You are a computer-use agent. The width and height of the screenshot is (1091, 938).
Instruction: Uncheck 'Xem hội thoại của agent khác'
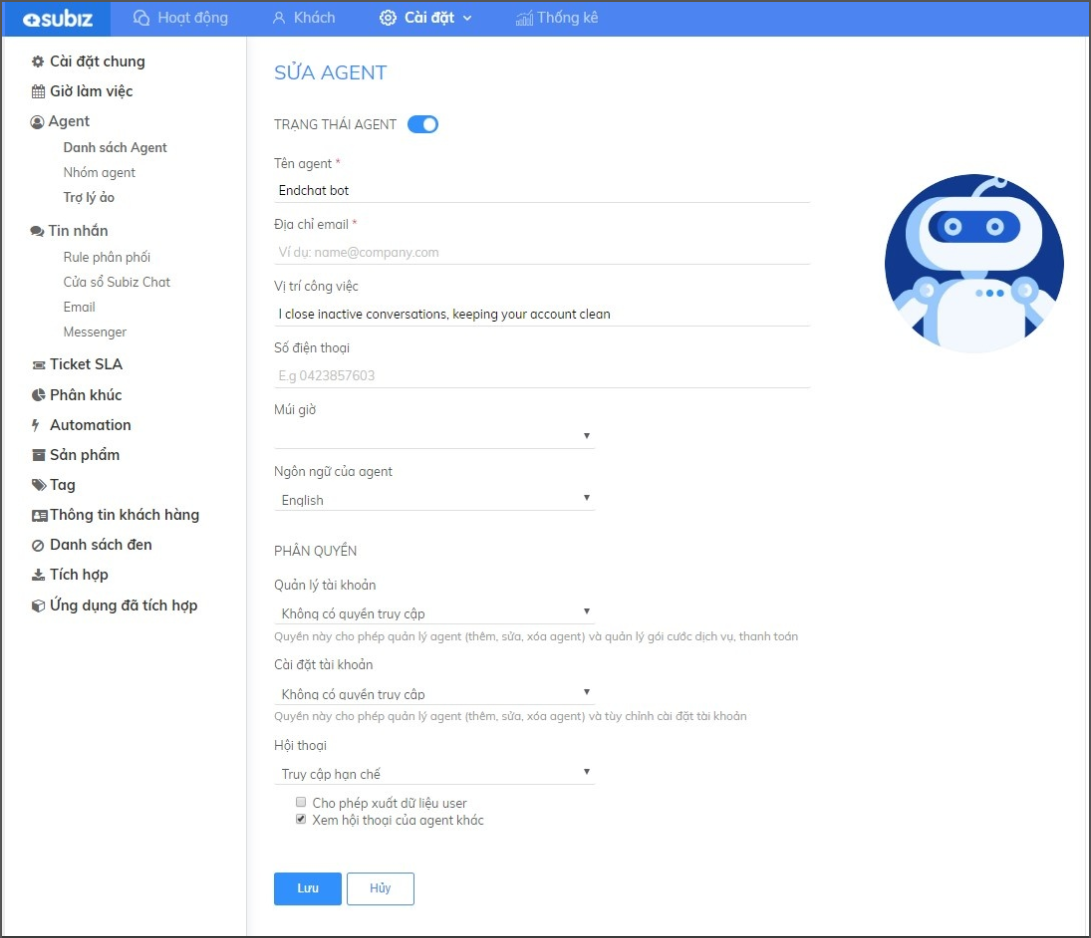coord(301,820)
